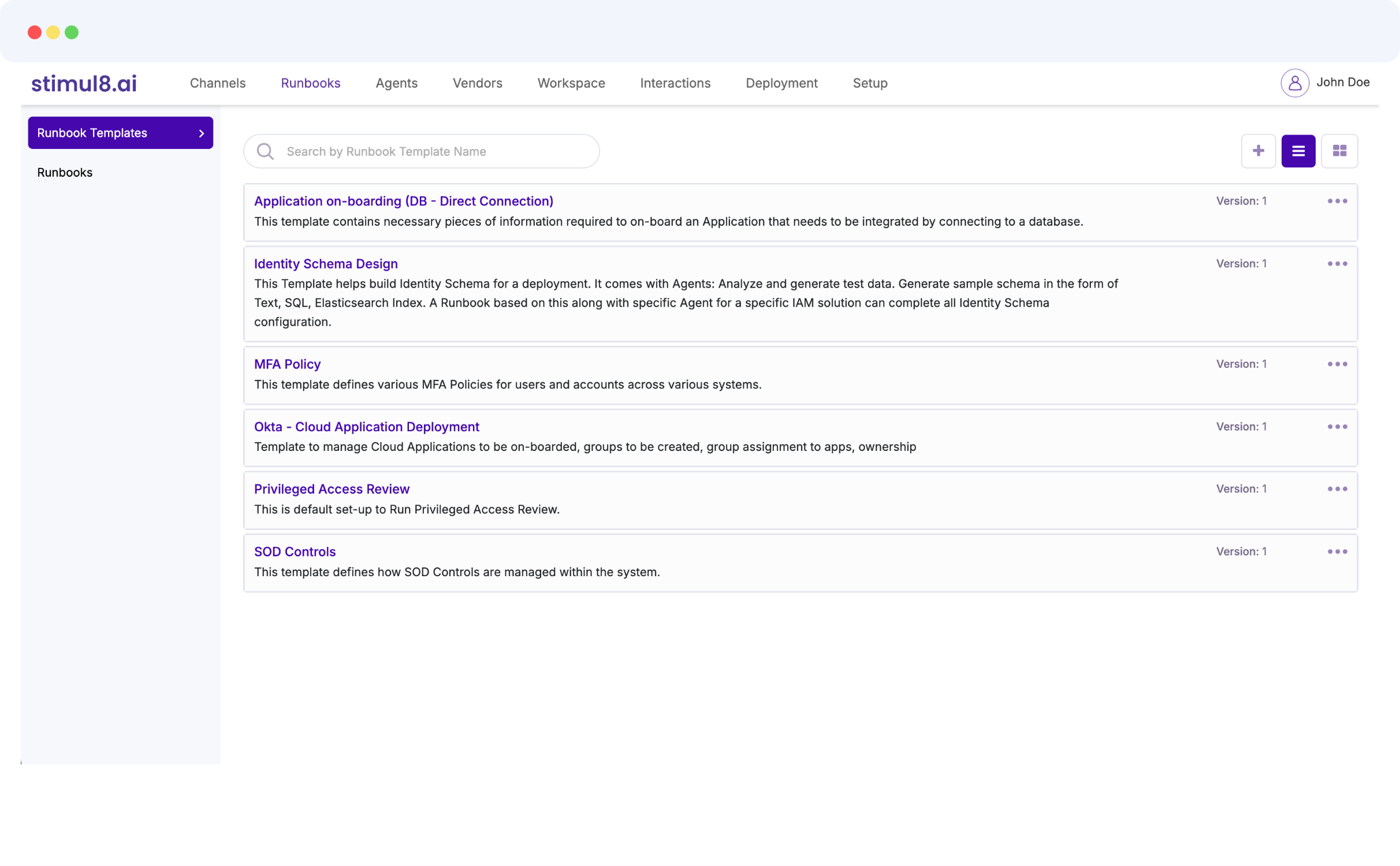The width and height of the screenshot is (1400, 866).
Task: Open more options for MFA Policy
Action: coord(1336,364)
